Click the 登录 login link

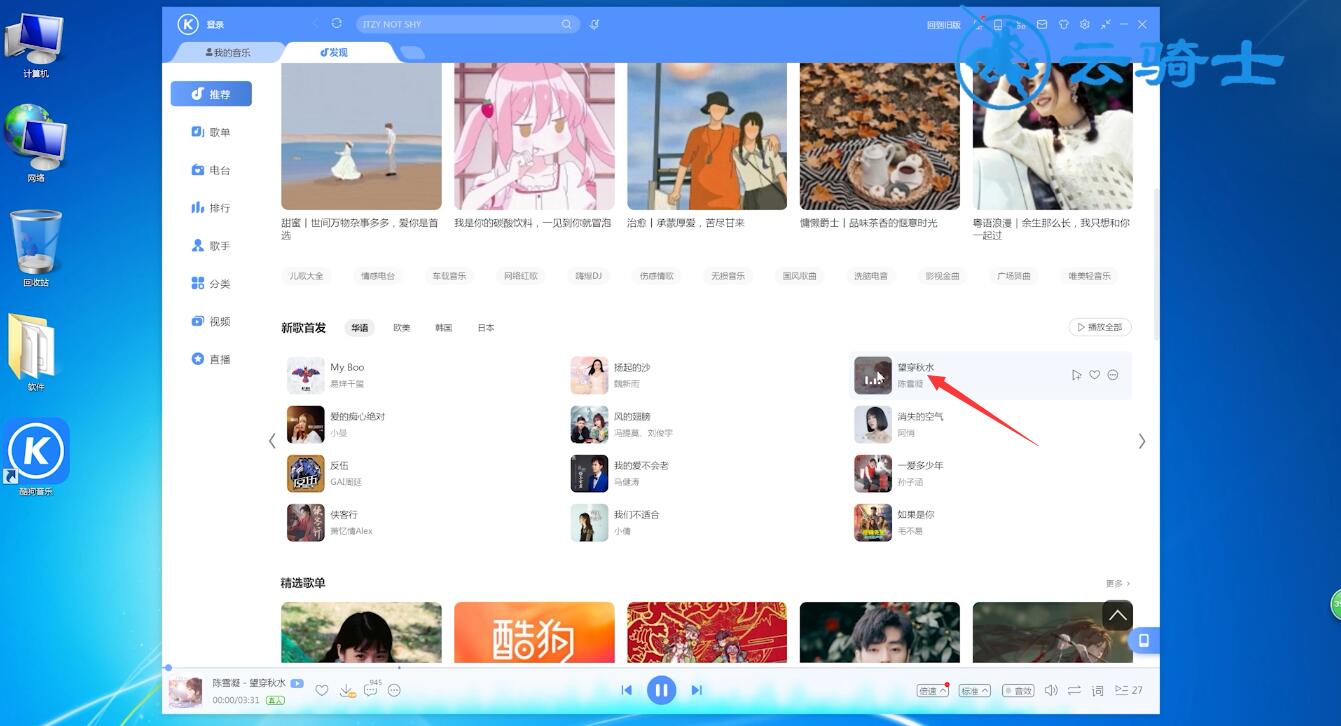216,24
